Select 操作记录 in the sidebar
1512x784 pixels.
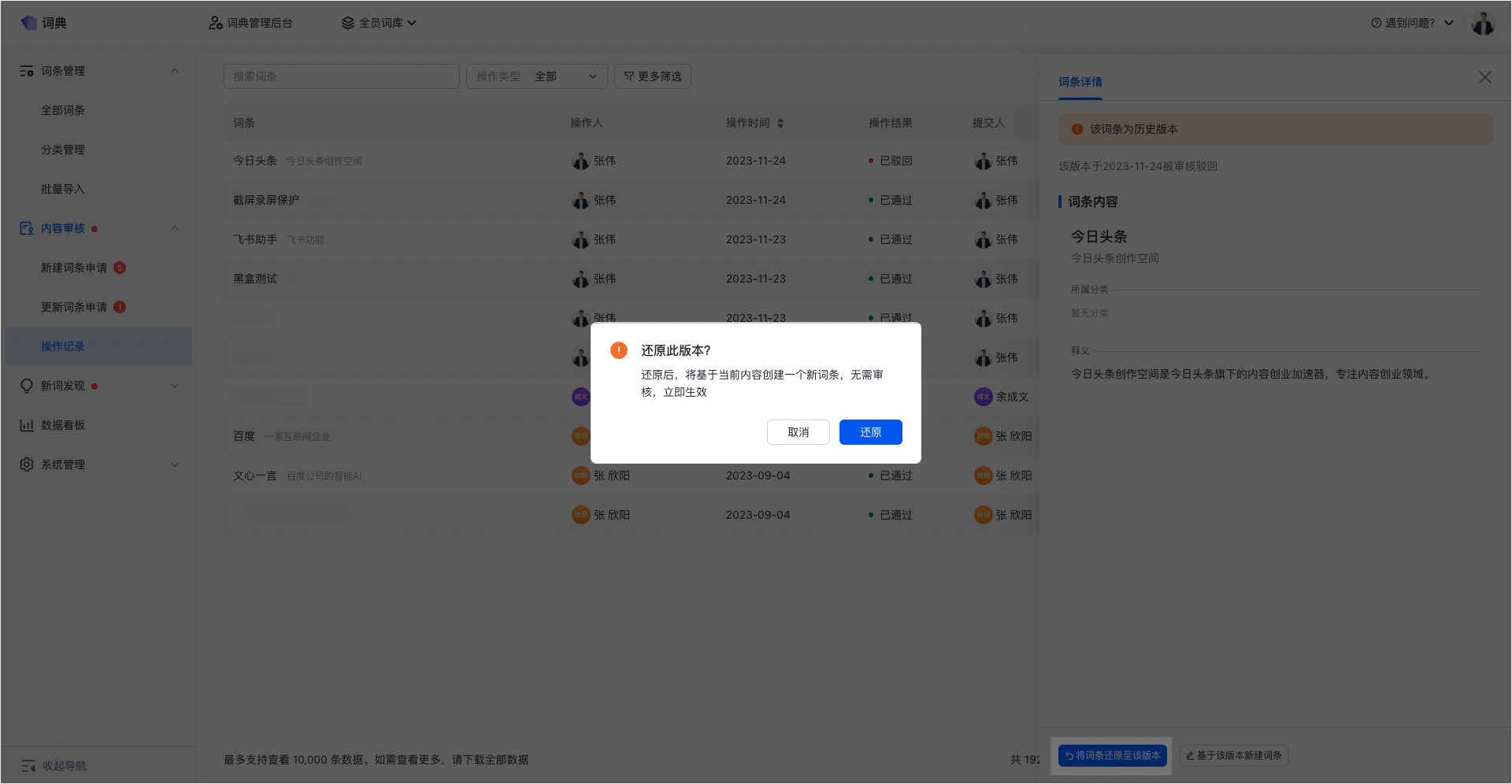pos(99,346)
